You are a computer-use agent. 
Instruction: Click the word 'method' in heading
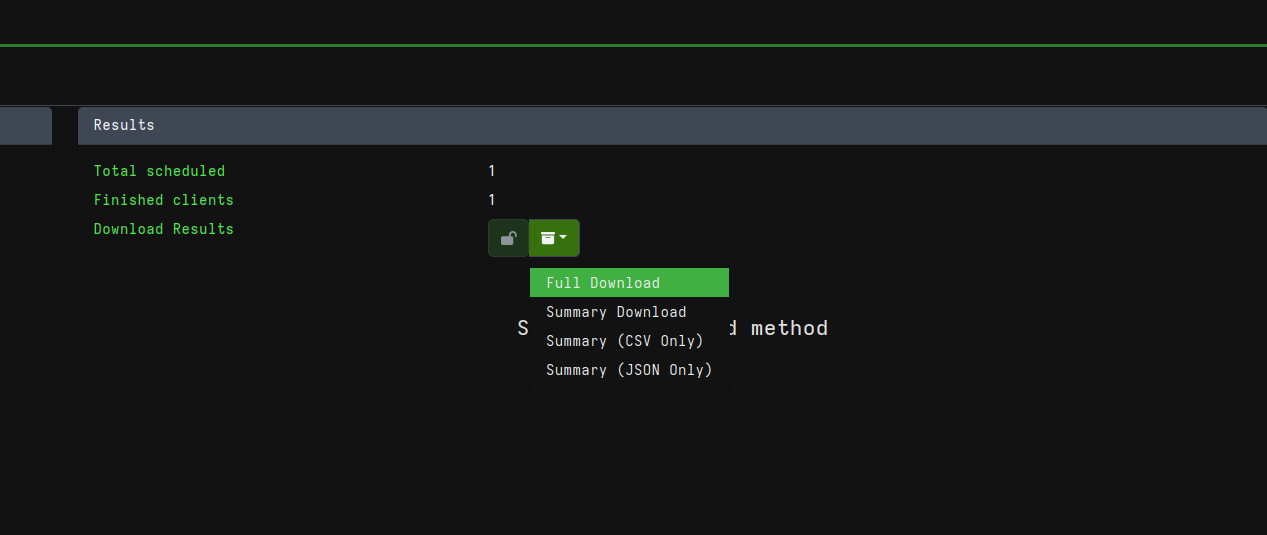[789, 328]
